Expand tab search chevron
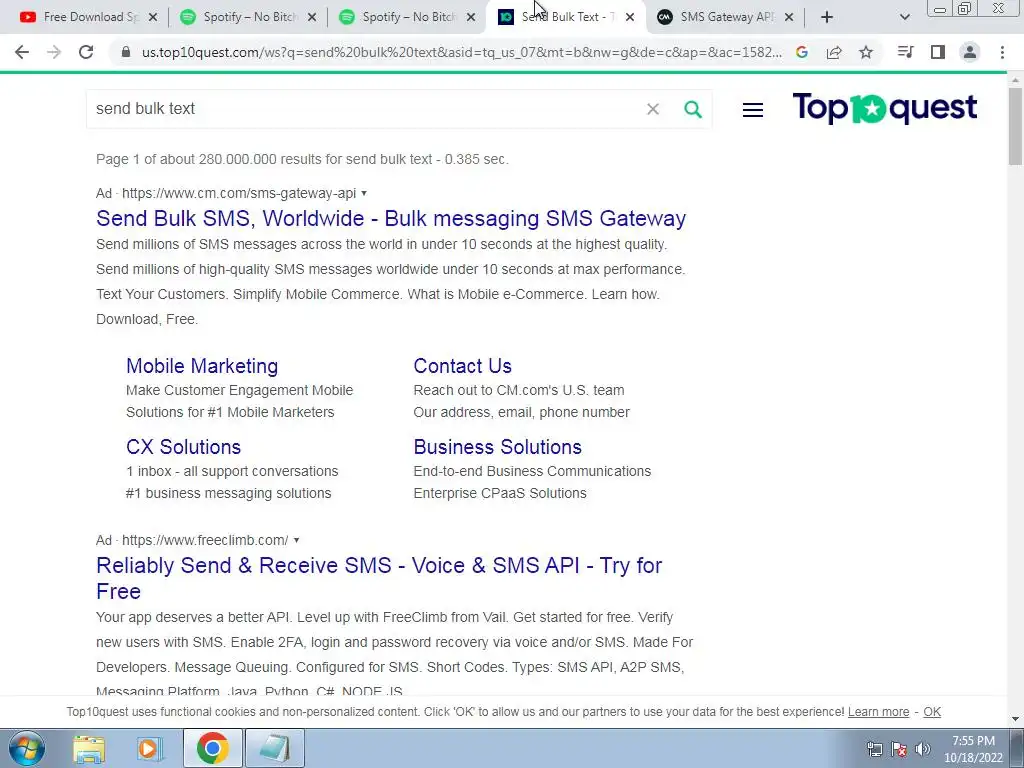 pyautogui.click(x=904, y=18)
